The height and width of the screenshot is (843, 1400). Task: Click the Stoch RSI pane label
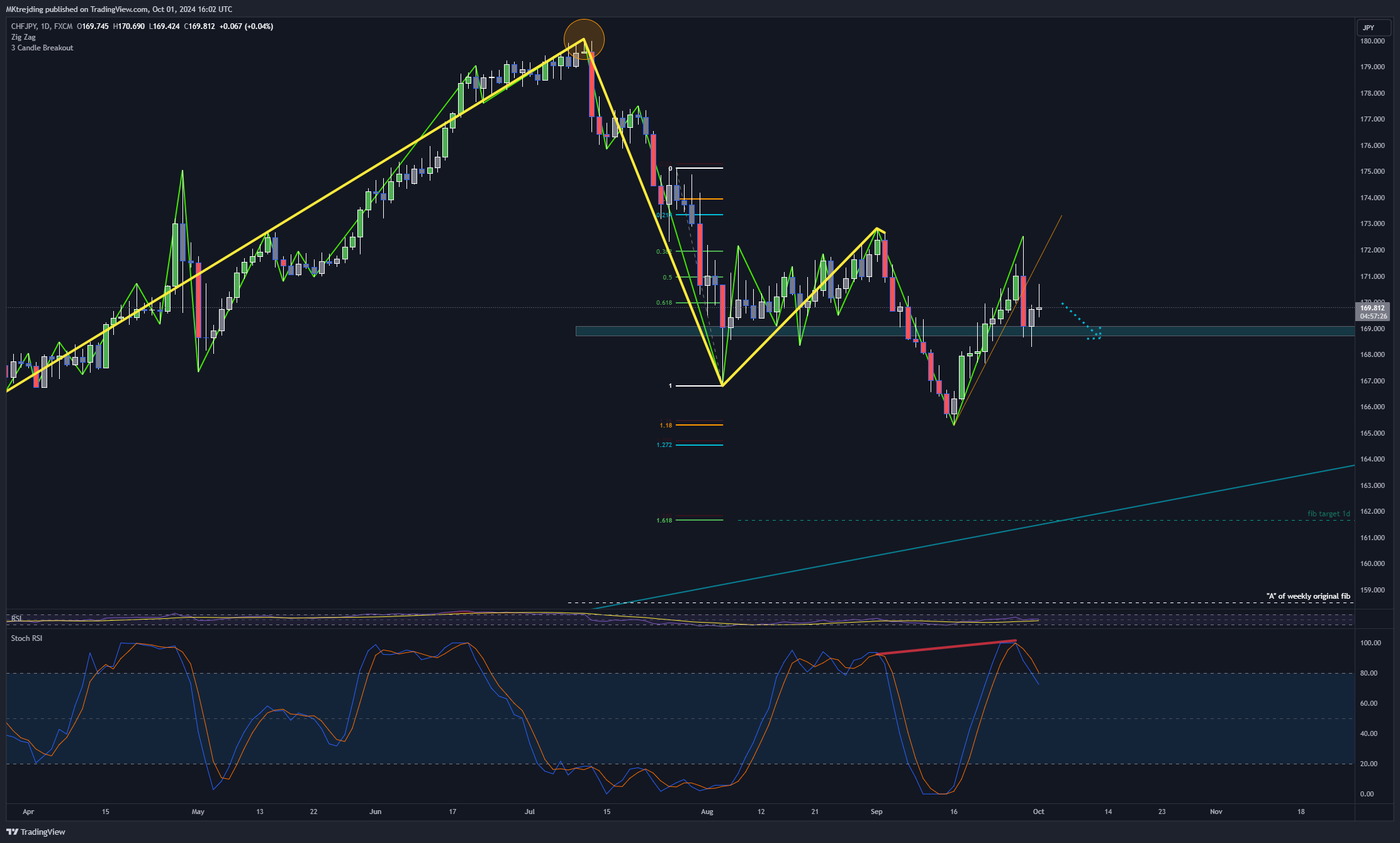coord(26,638)
